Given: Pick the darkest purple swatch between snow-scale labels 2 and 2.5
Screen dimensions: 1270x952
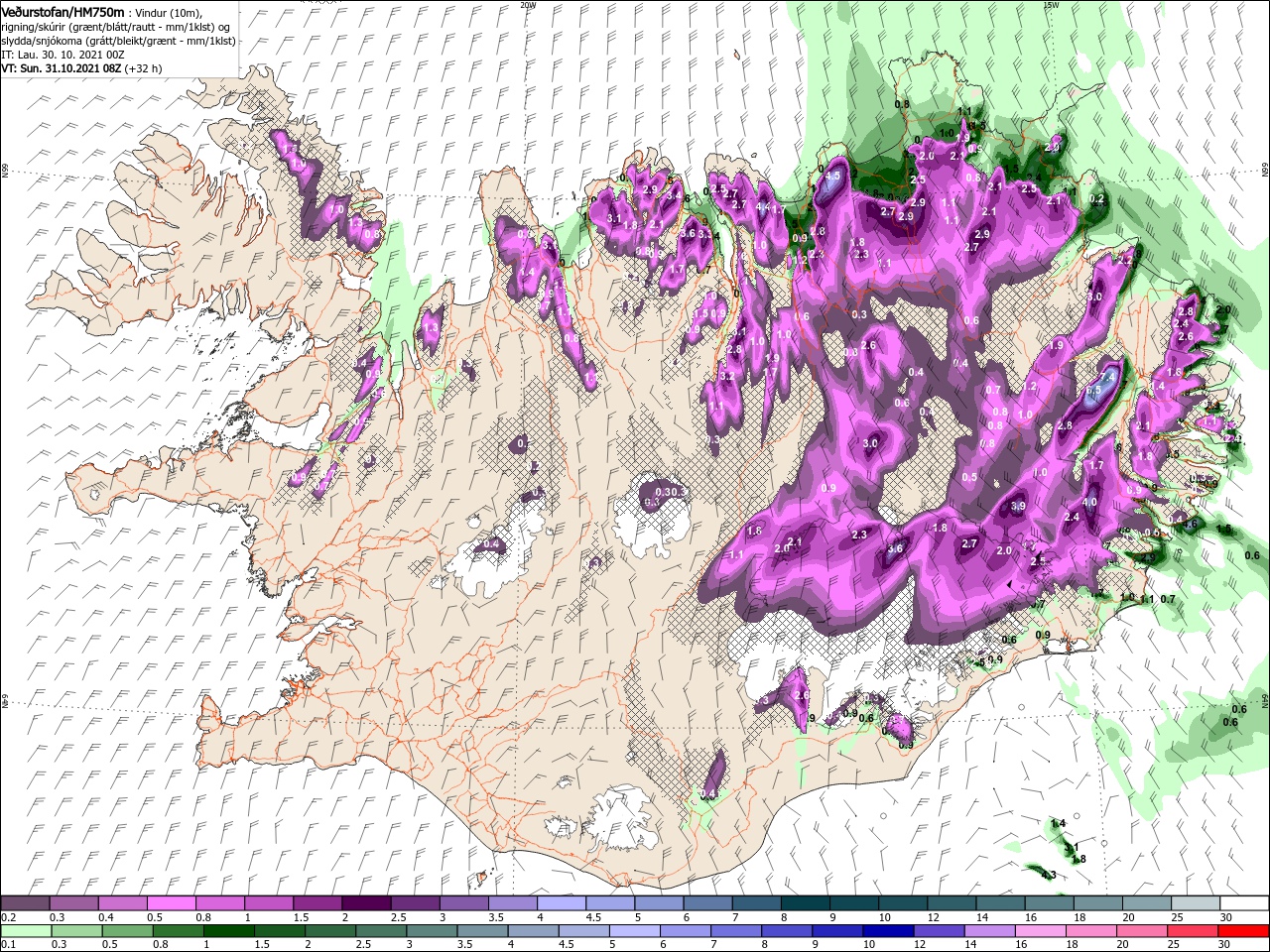Looking at the screenshot, I should pos(366,903).
